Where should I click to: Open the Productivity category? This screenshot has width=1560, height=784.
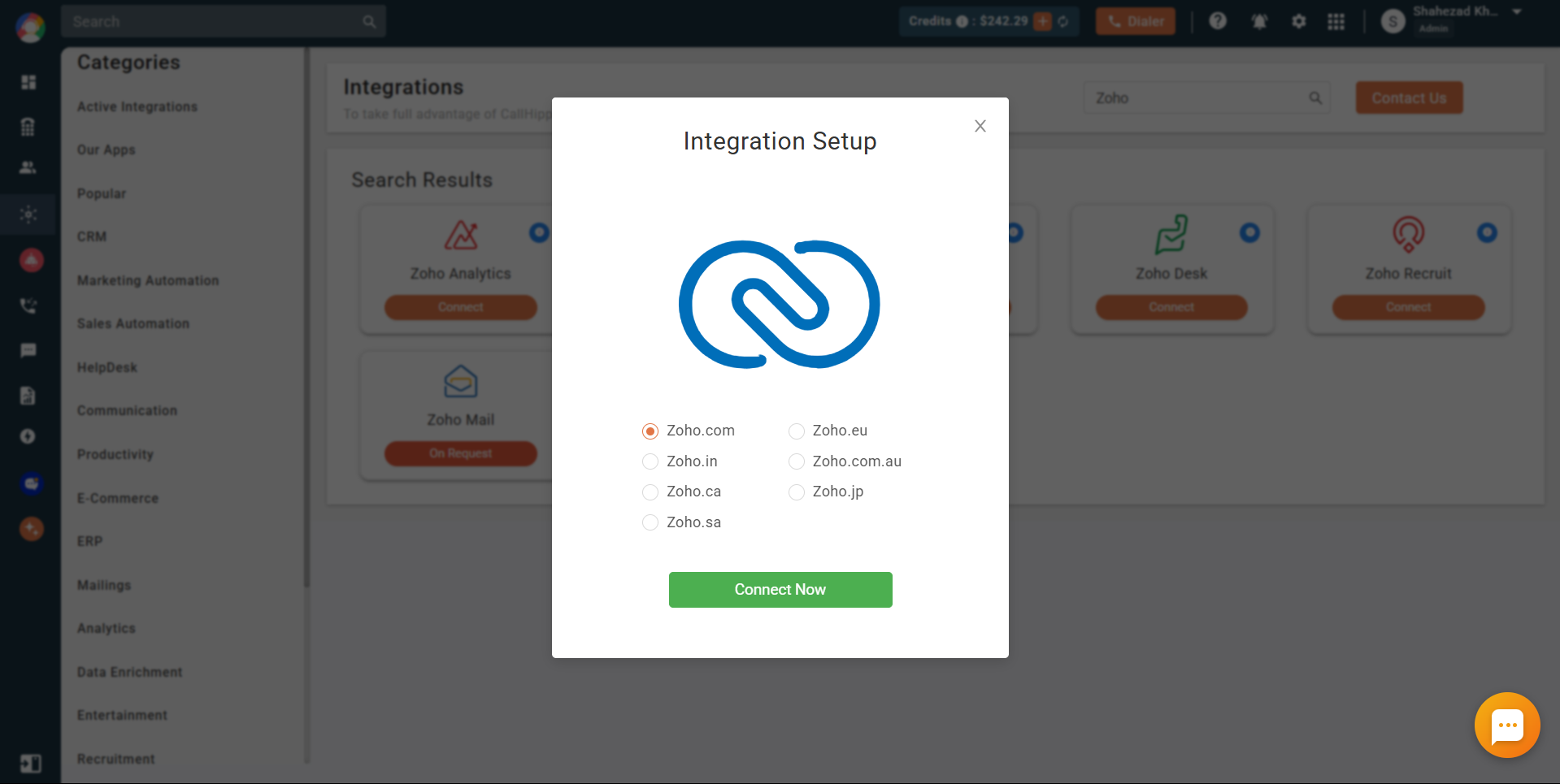(x=115, y=454)
